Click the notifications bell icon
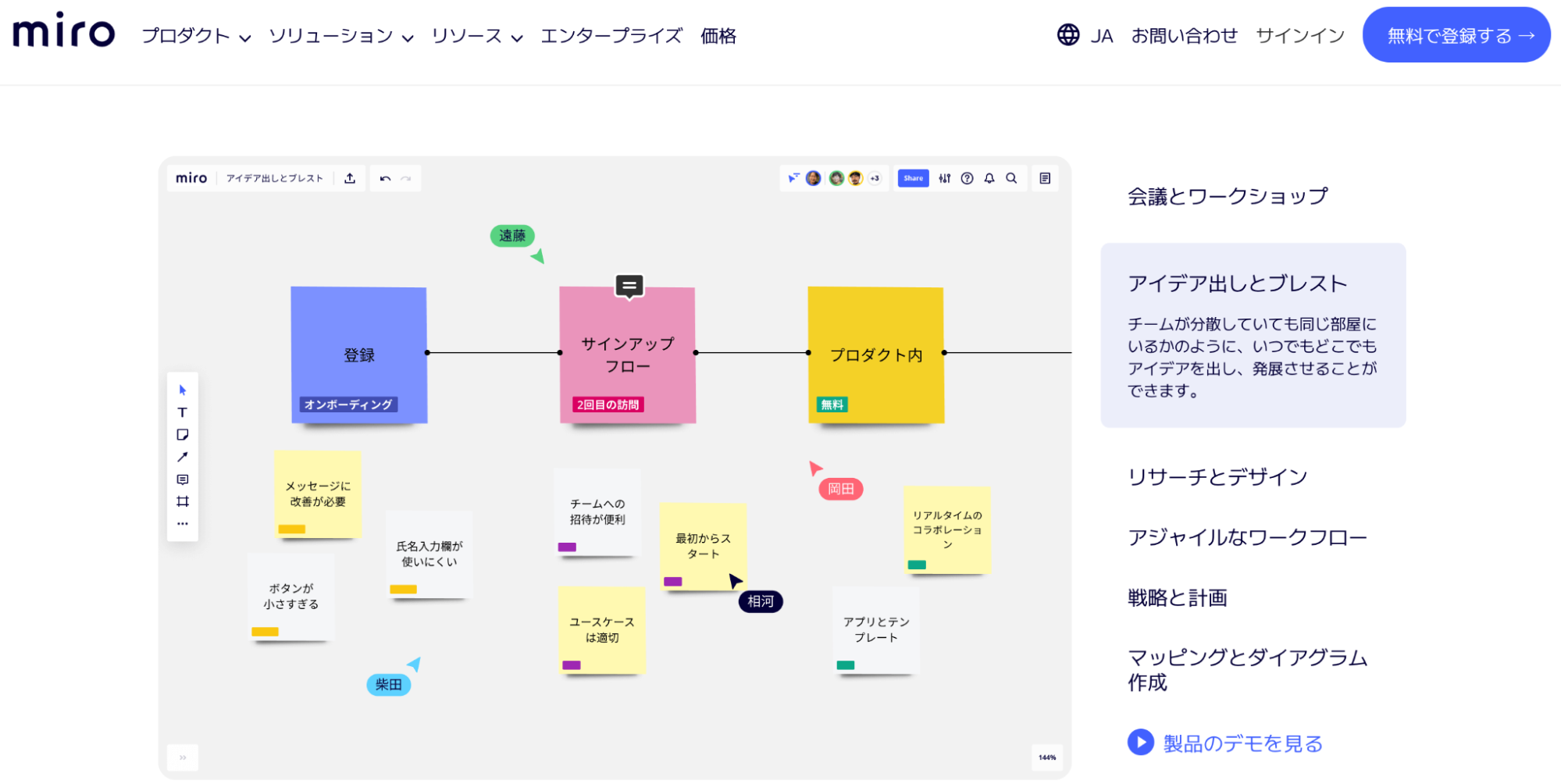This screenshot has width=1561, height=784. click(989, 178)
